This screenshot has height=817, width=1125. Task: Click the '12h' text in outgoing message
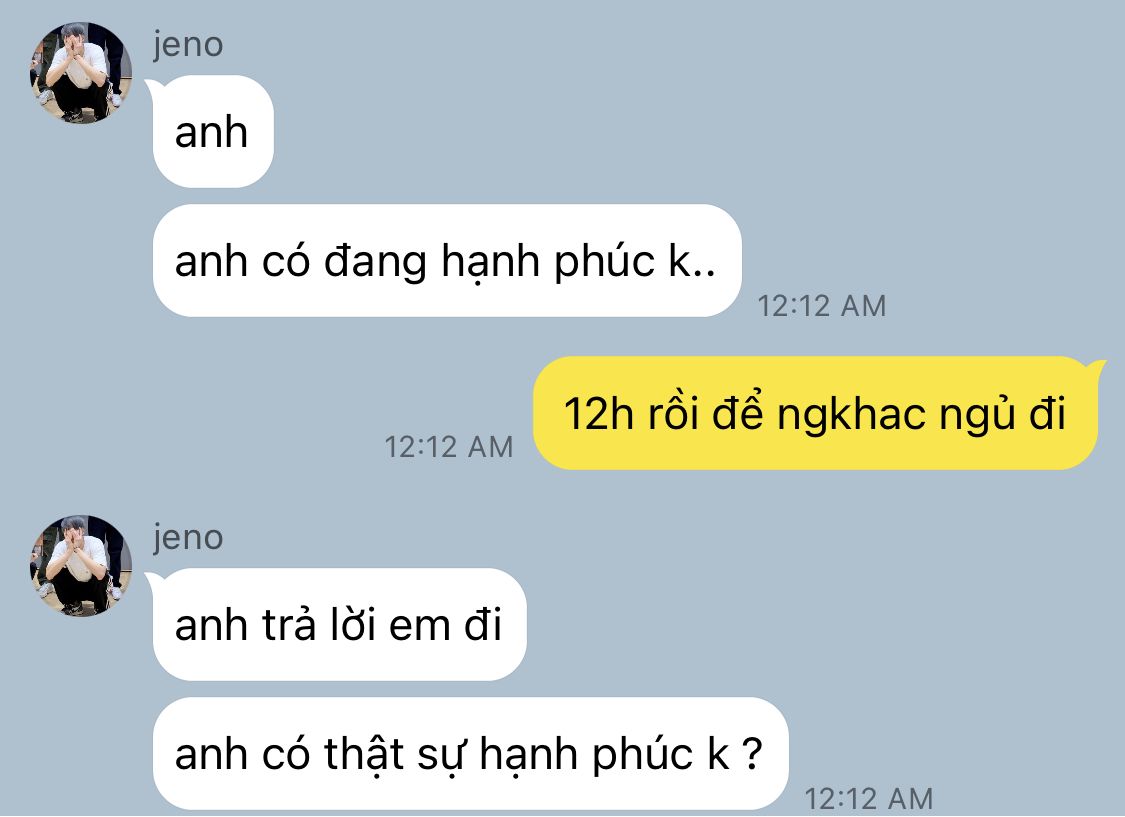tap(599, 414)
